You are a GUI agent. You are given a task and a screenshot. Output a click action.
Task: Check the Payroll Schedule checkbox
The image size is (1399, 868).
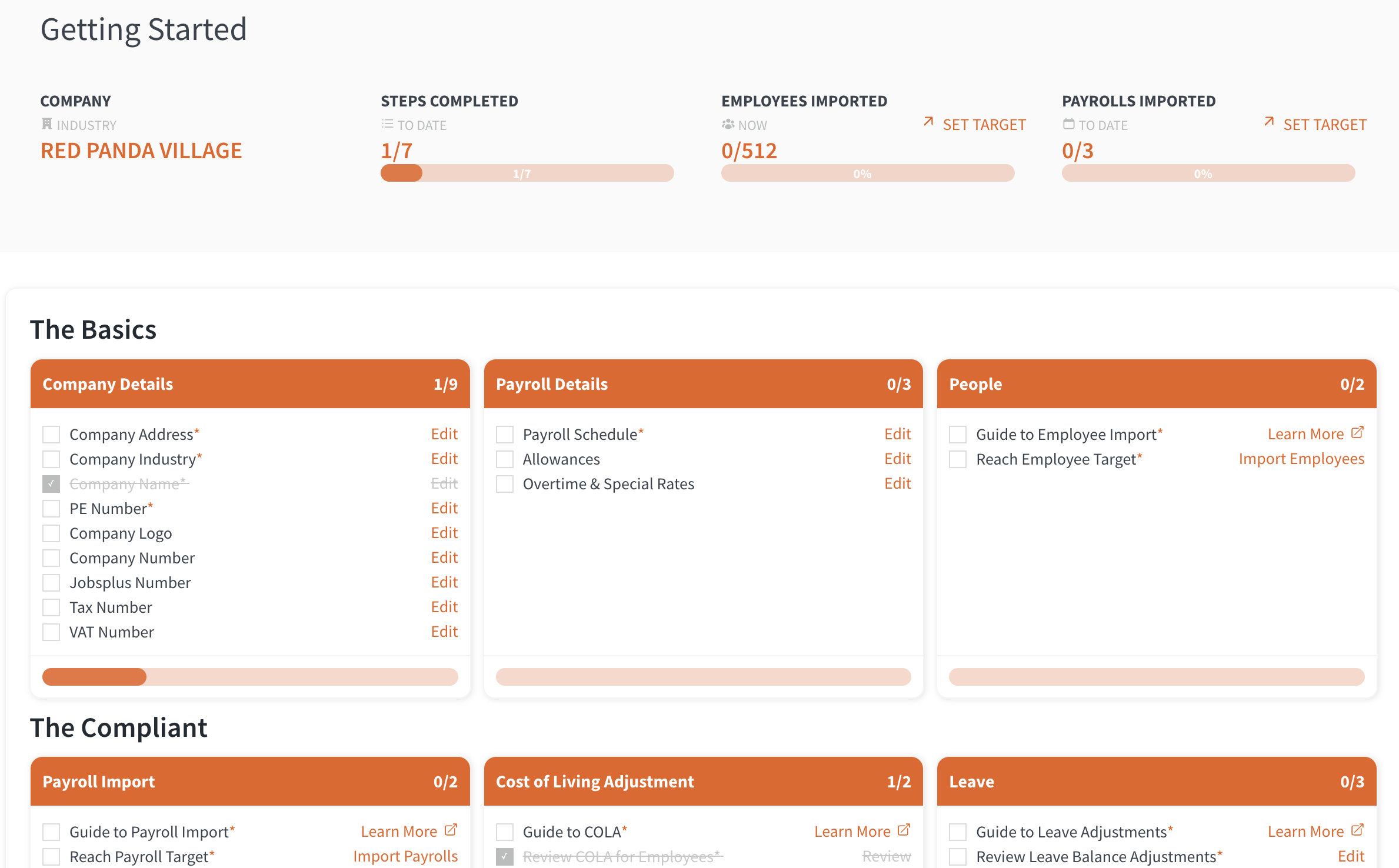(x=504, y=434)
